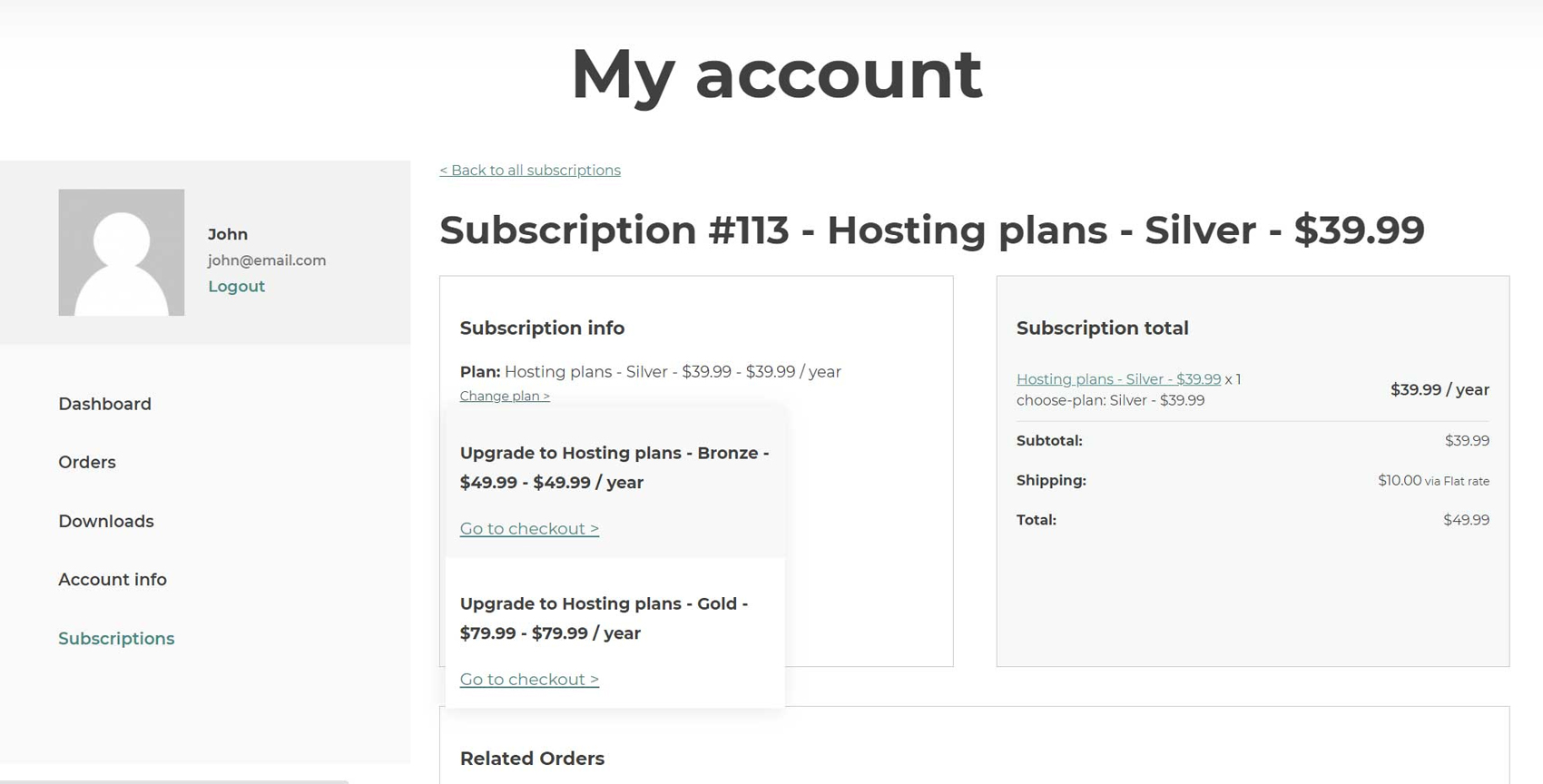Open the Dashboard section

pyautogui.click(x=104, y=404)
